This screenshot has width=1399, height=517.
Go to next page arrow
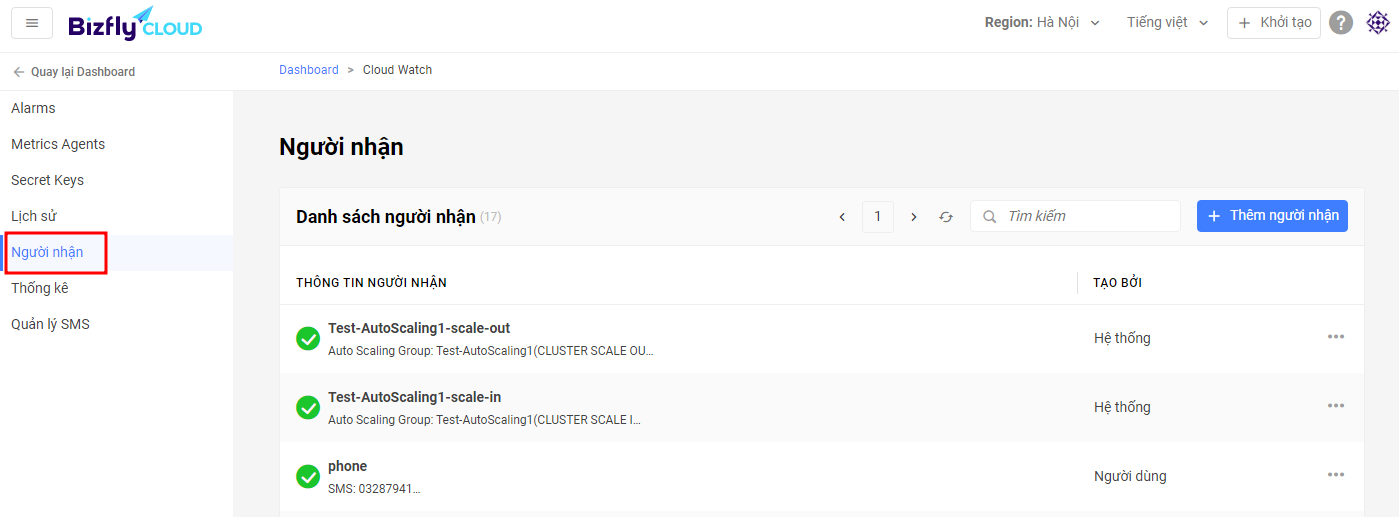[x=913, y=217]
